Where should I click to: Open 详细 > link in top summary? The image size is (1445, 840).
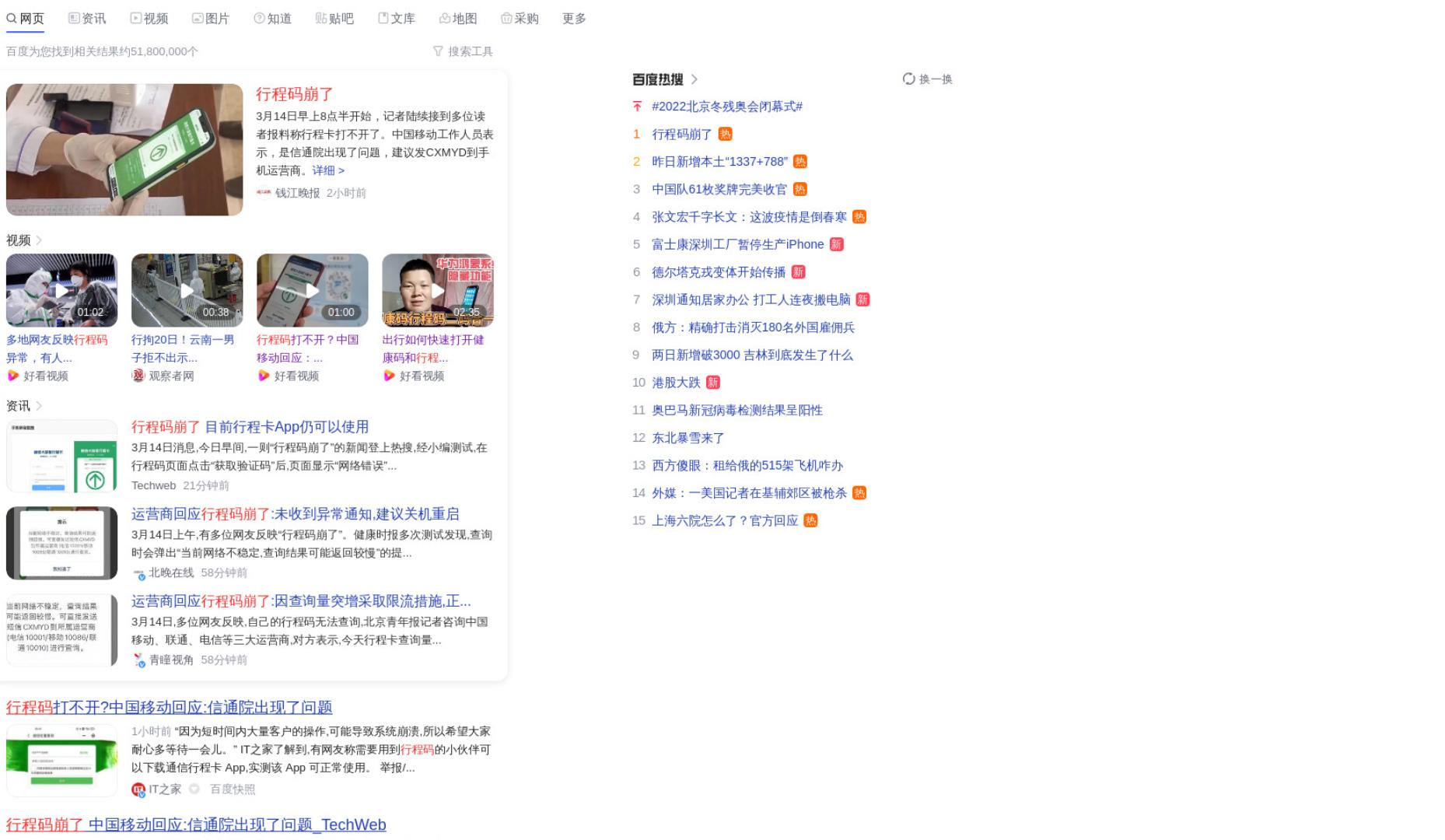[328, 170]
